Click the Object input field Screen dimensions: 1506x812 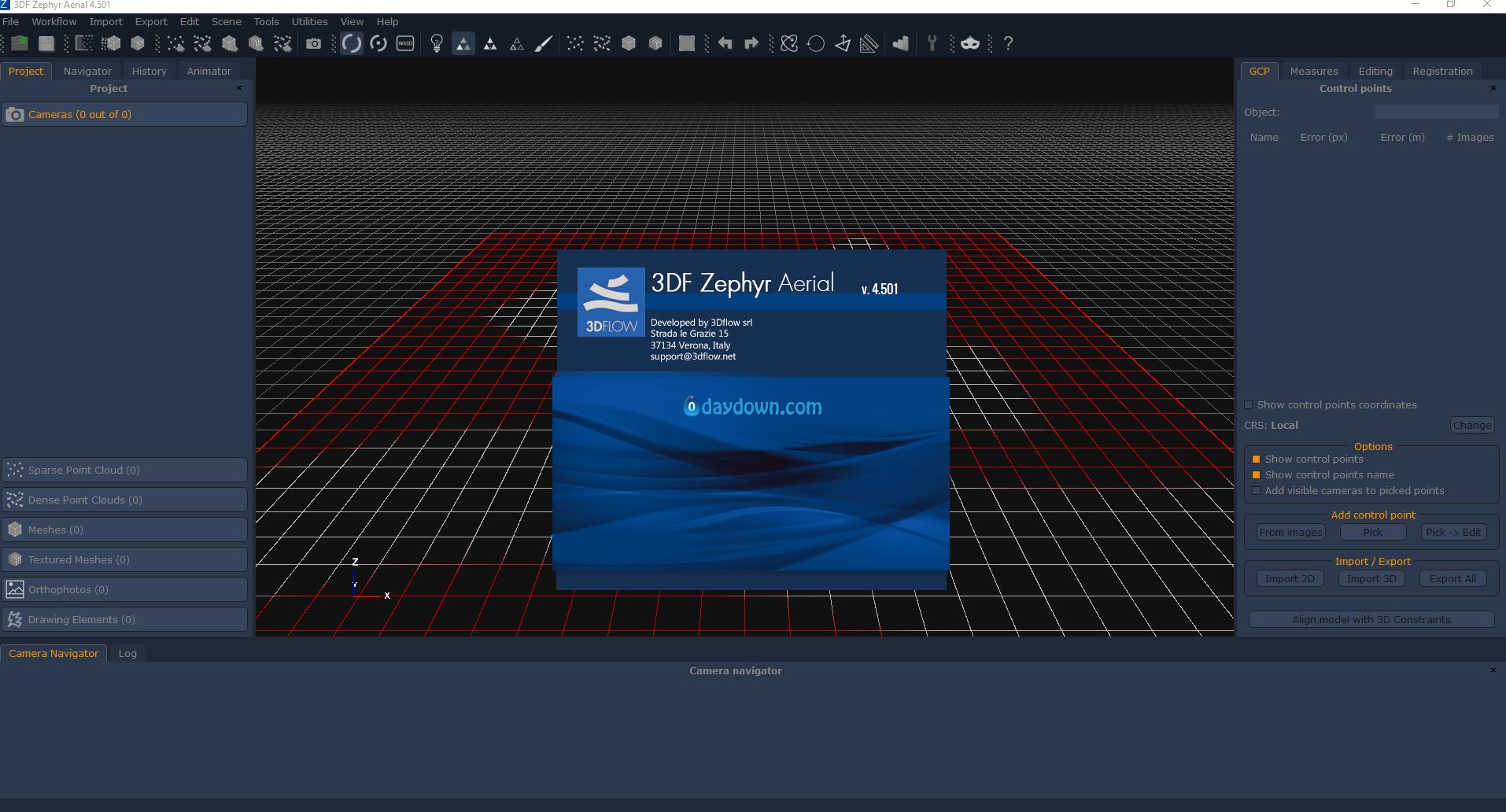pos(1437,113)
